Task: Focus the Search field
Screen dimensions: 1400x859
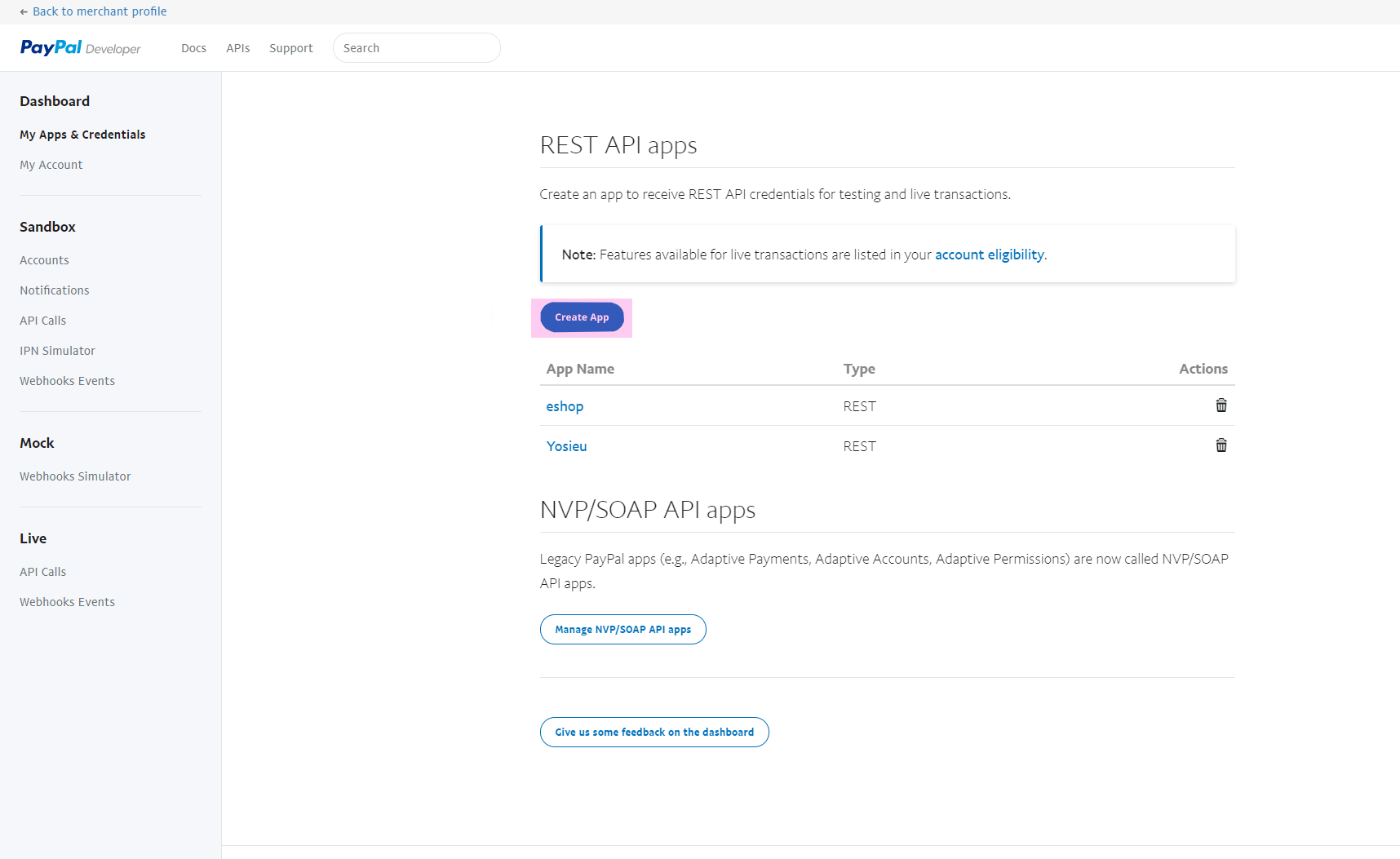Action: pyautogui.click(x=417, y=48)
